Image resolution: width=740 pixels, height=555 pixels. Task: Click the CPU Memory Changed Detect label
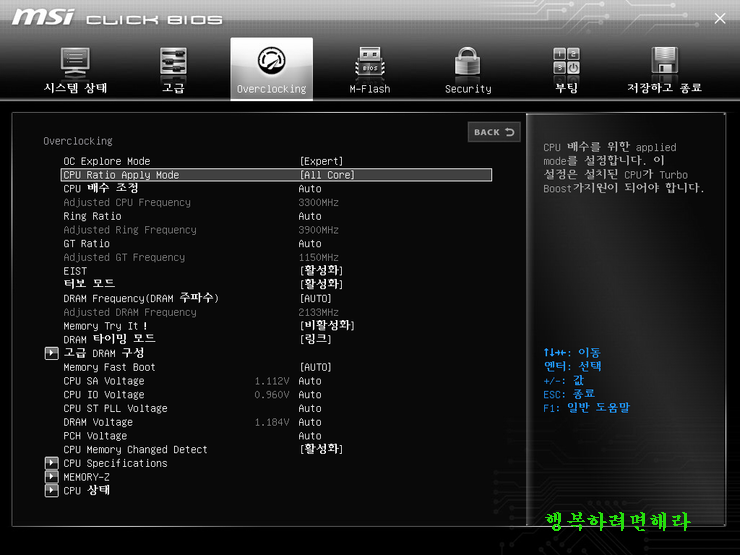click(135, 449)
